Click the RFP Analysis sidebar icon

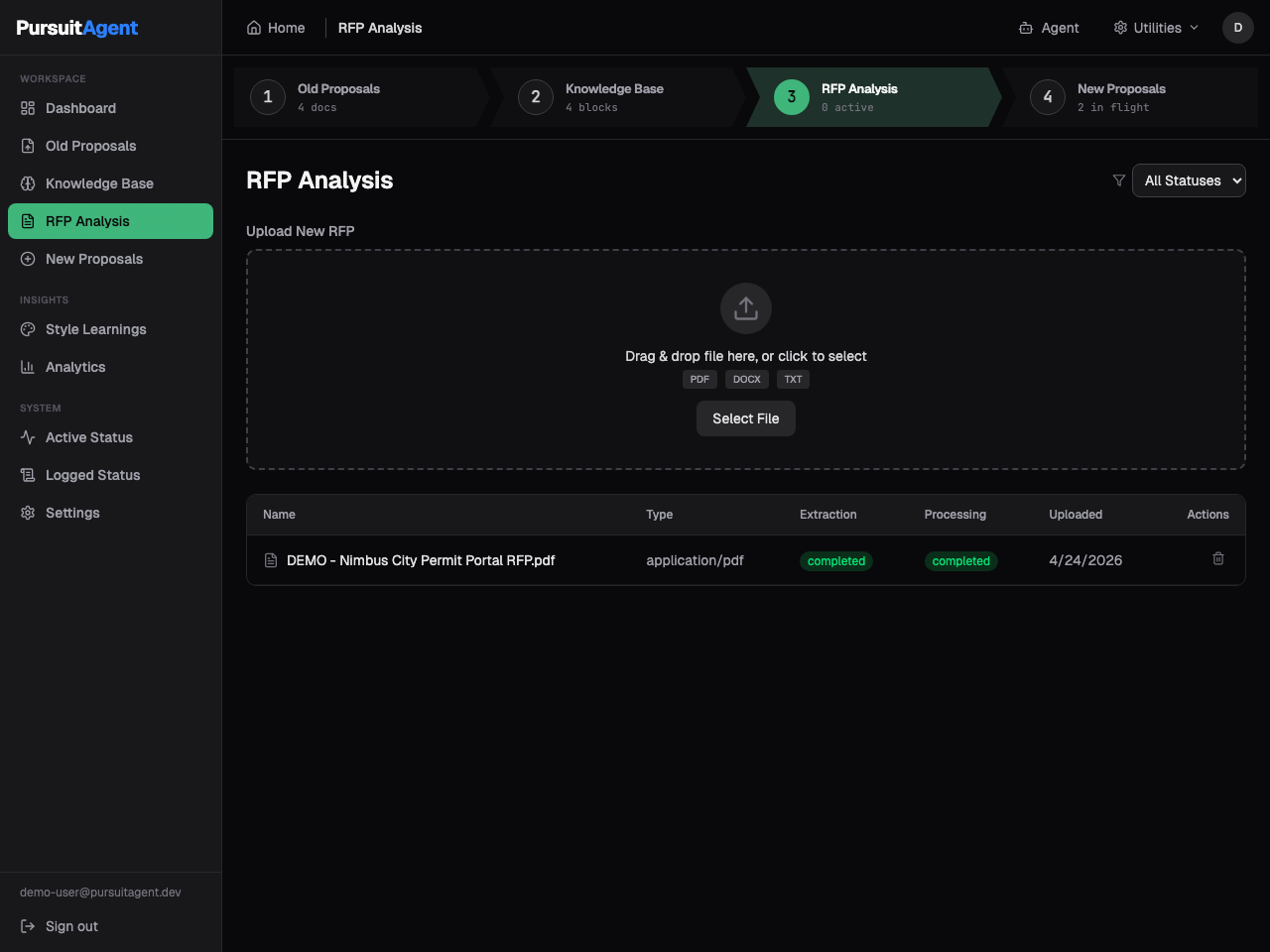coord(28,221)
